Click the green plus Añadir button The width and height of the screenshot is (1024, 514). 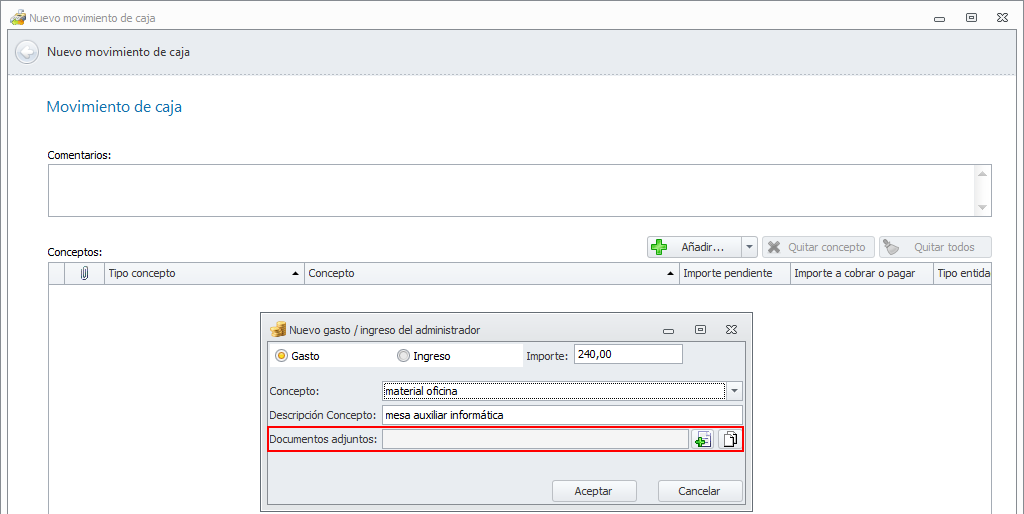pos(693,247)
